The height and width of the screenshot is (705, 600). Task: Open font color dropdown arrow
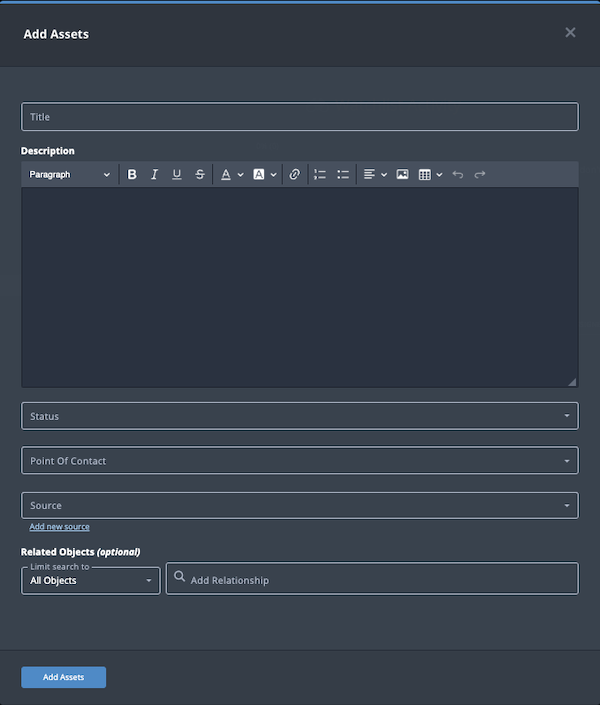tap(241, 175)
